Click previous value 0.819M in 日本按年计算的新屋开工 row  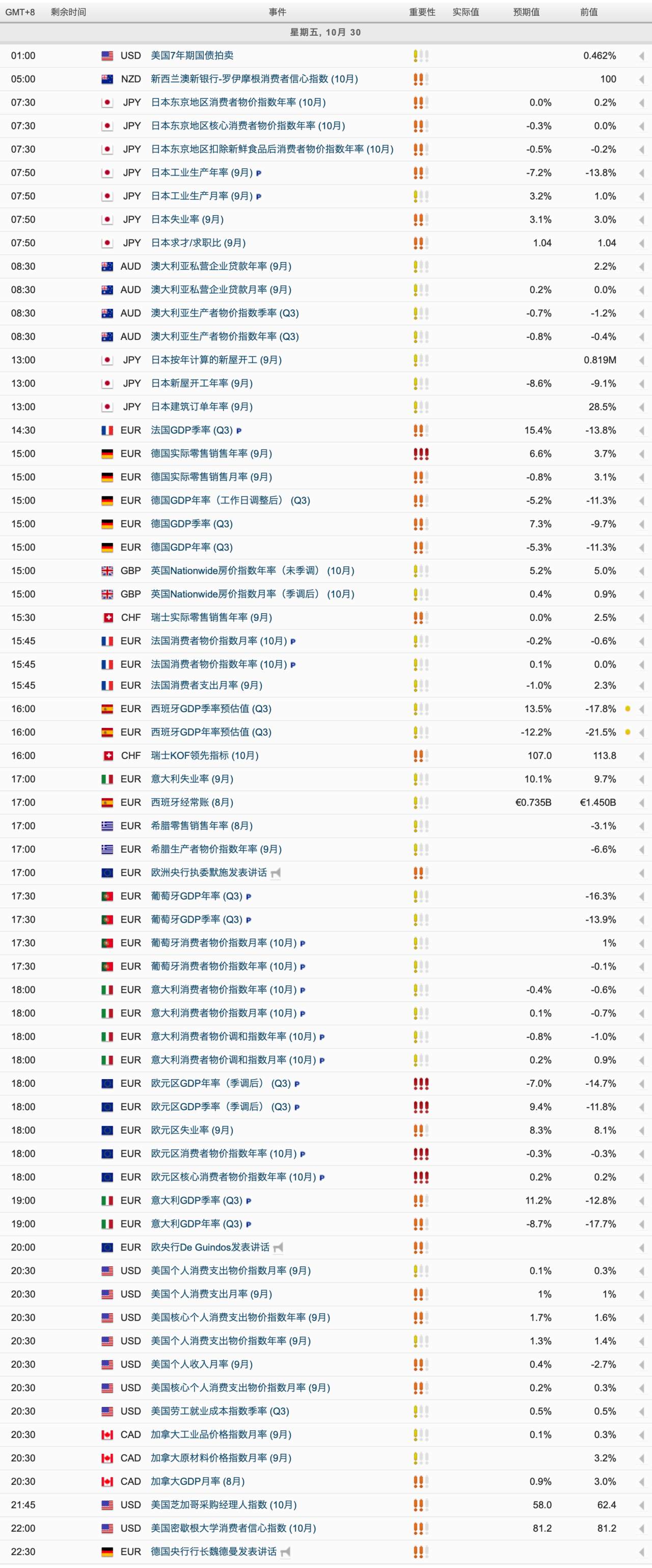pos(600,360)
